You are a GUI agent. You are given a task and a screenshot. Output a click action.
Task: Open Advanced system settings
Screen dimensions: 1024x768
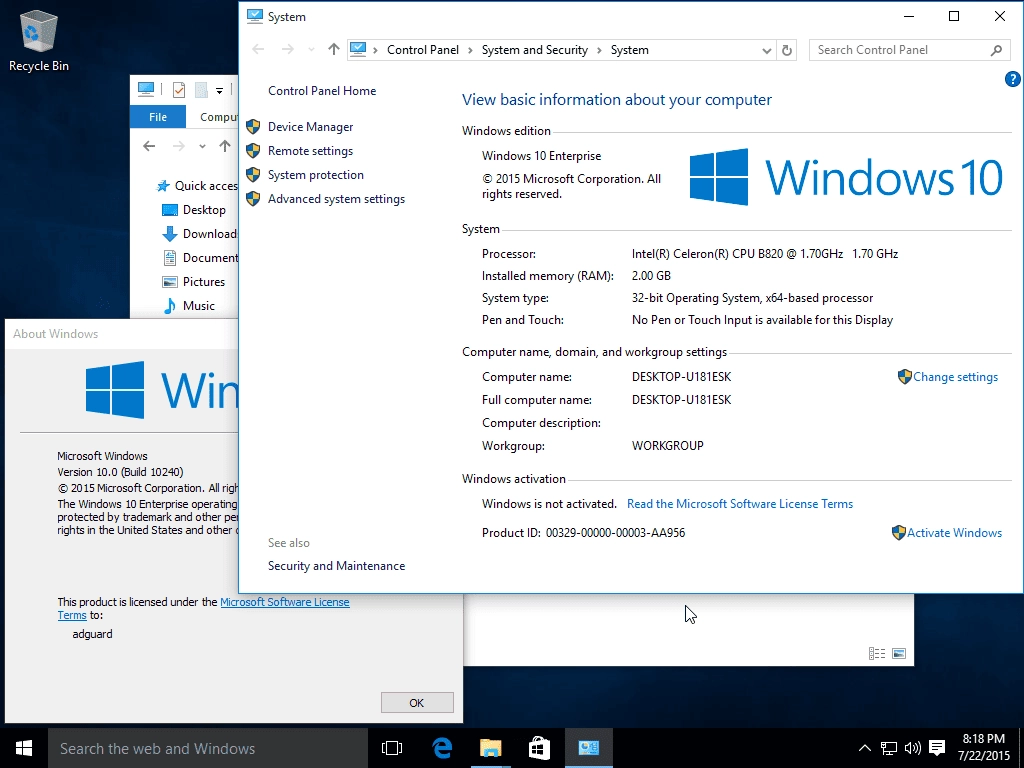coord(336,199)
